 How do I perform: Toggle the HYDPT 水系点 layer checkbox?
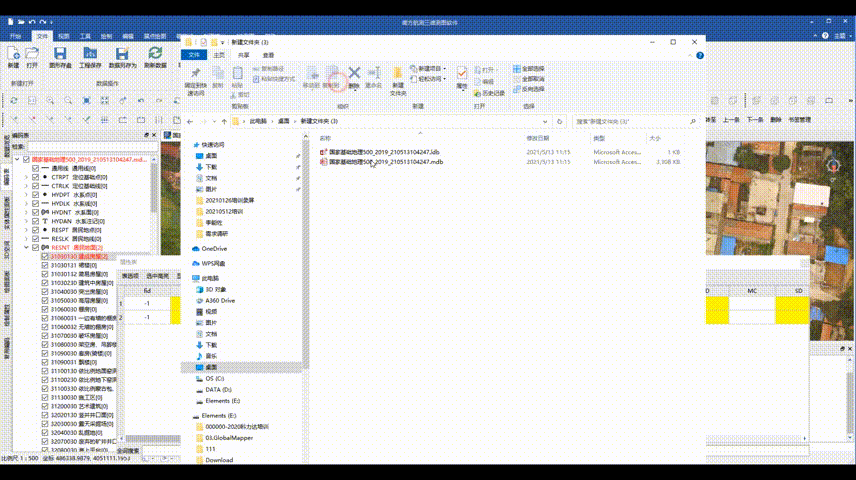(x=36, y=195)
